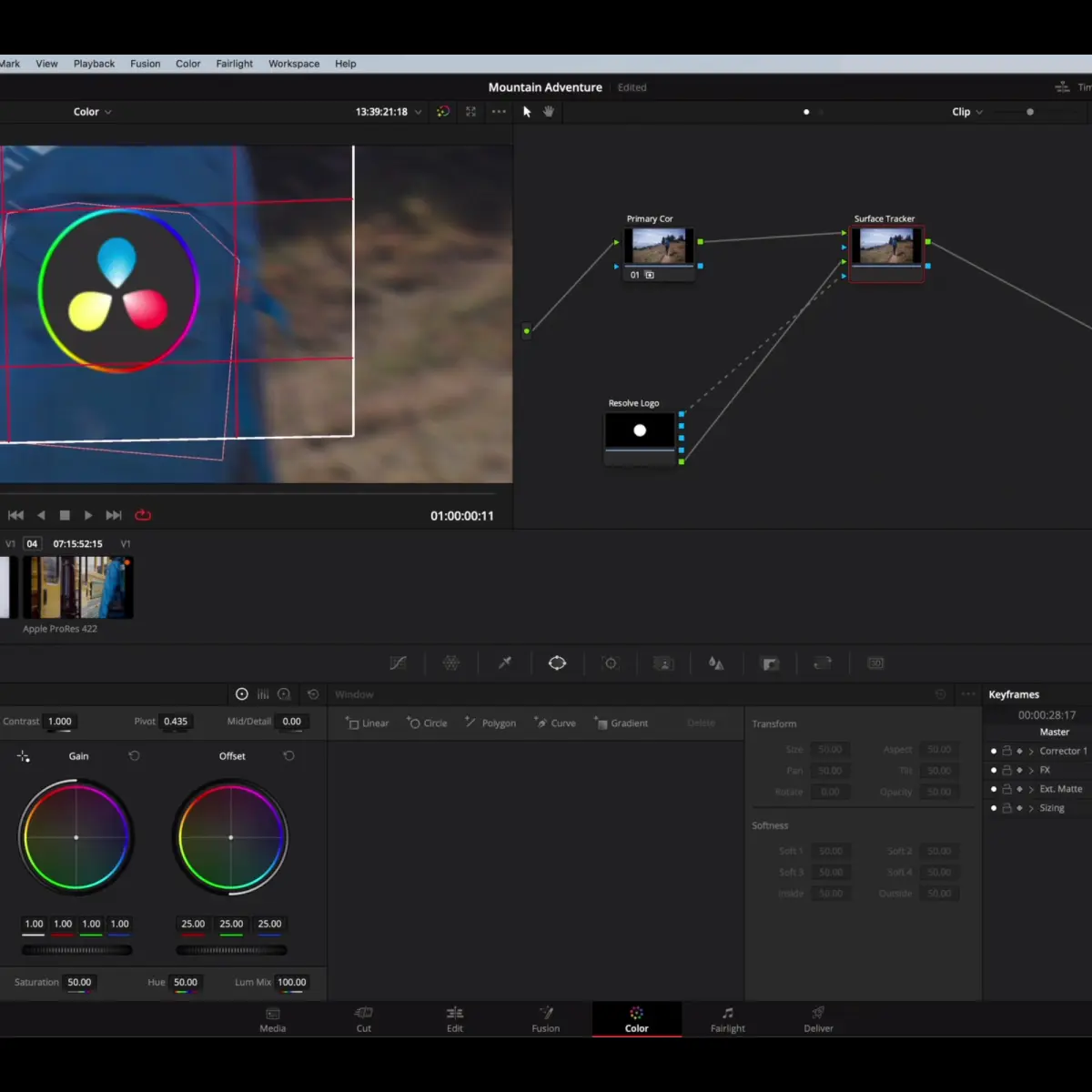Open Window palette three-dot options menu
Screen dimensions: 1092x1092
[968, 694]
